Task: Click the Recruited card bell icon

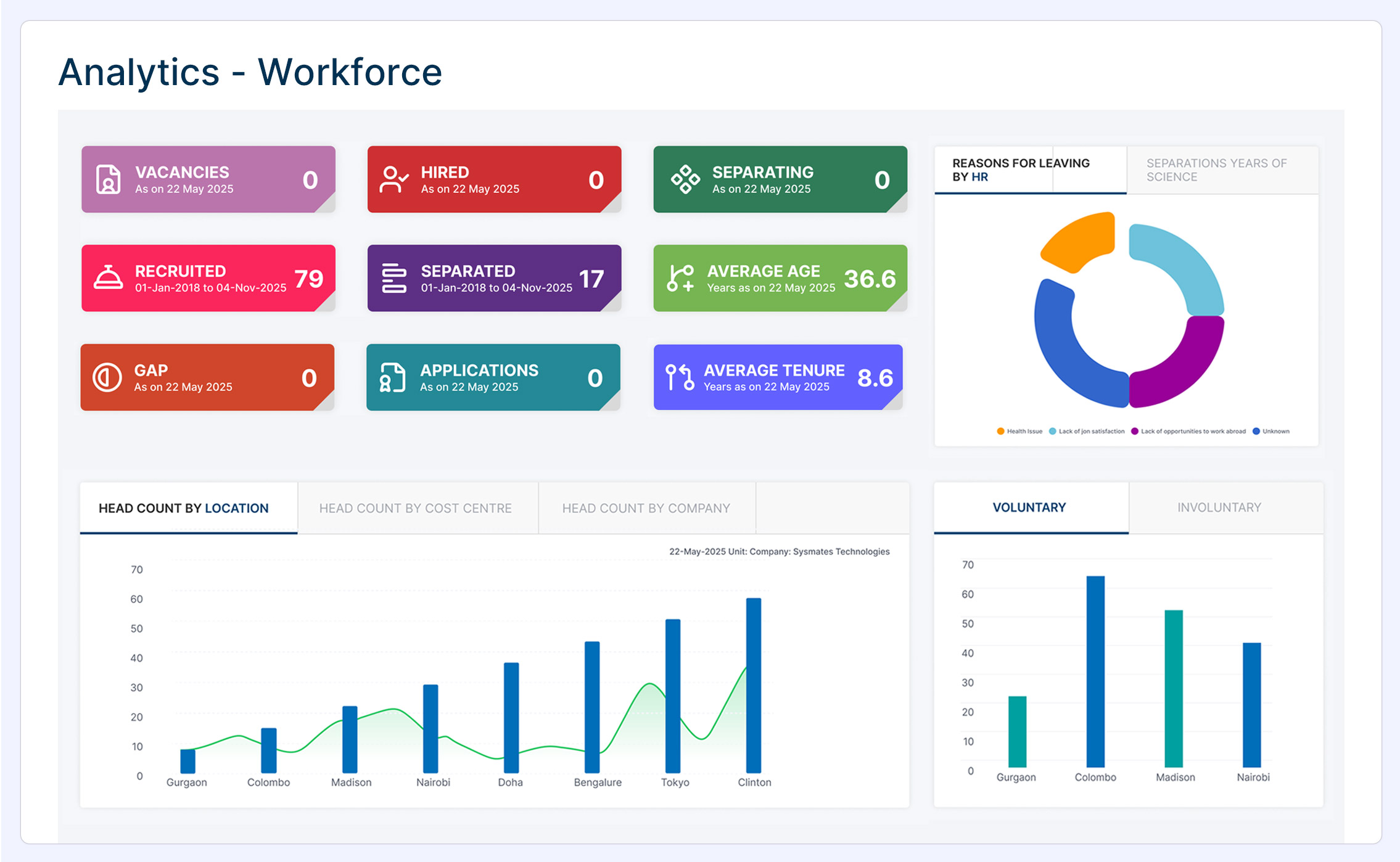Action: (x=108, y=278)
